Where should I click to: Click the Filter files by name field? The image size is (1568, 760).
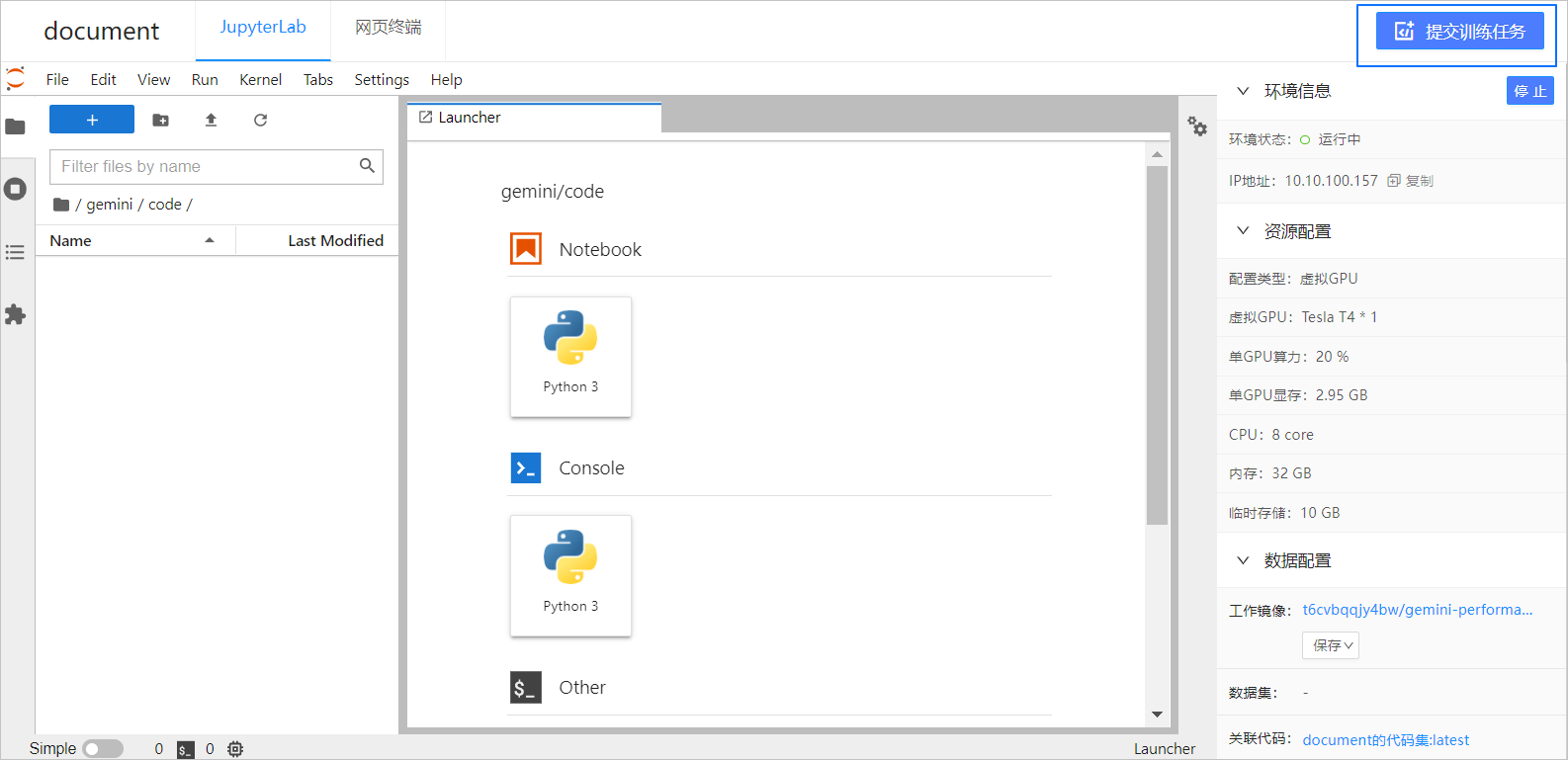point(217,167)
